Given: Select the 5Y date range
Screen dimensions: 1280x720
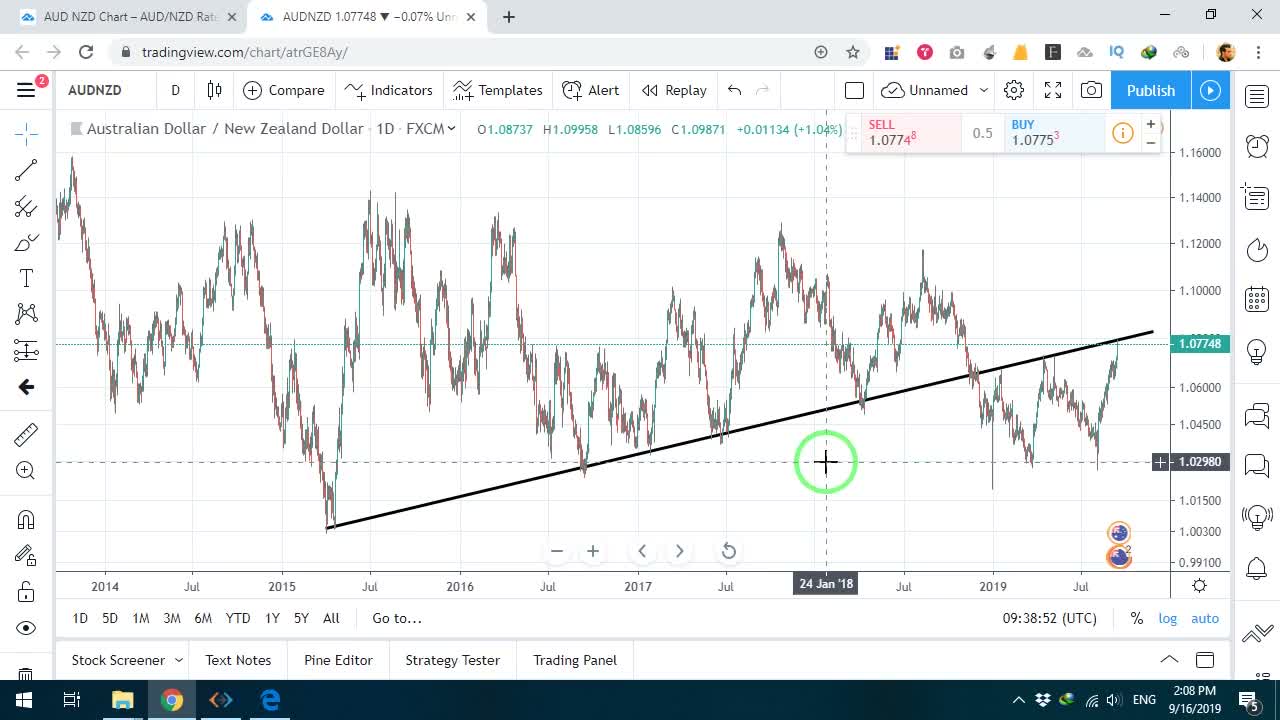Looking at the screenshot, I should [x=301, y=618].
